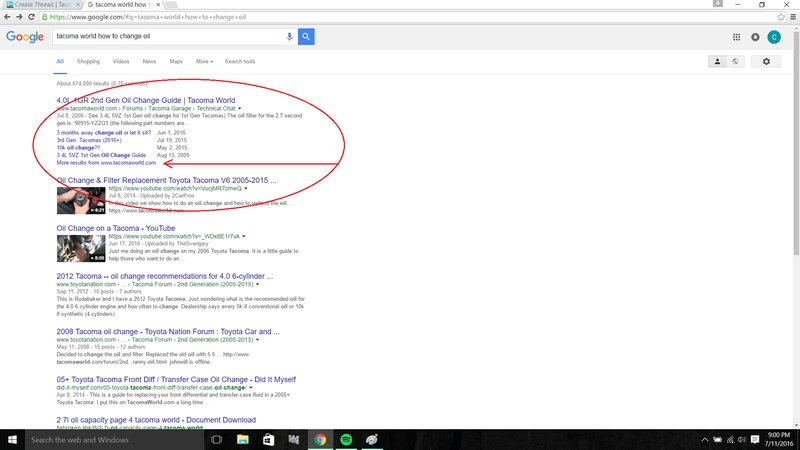
Task: Click the browser address bar
Action: (408, 17)
